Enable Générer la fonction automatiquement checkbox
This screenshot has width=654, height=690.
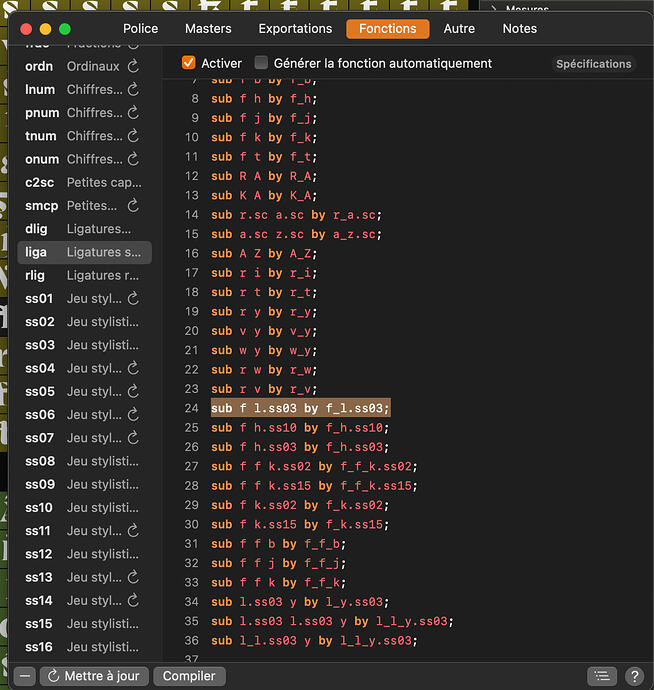point(262,63)
